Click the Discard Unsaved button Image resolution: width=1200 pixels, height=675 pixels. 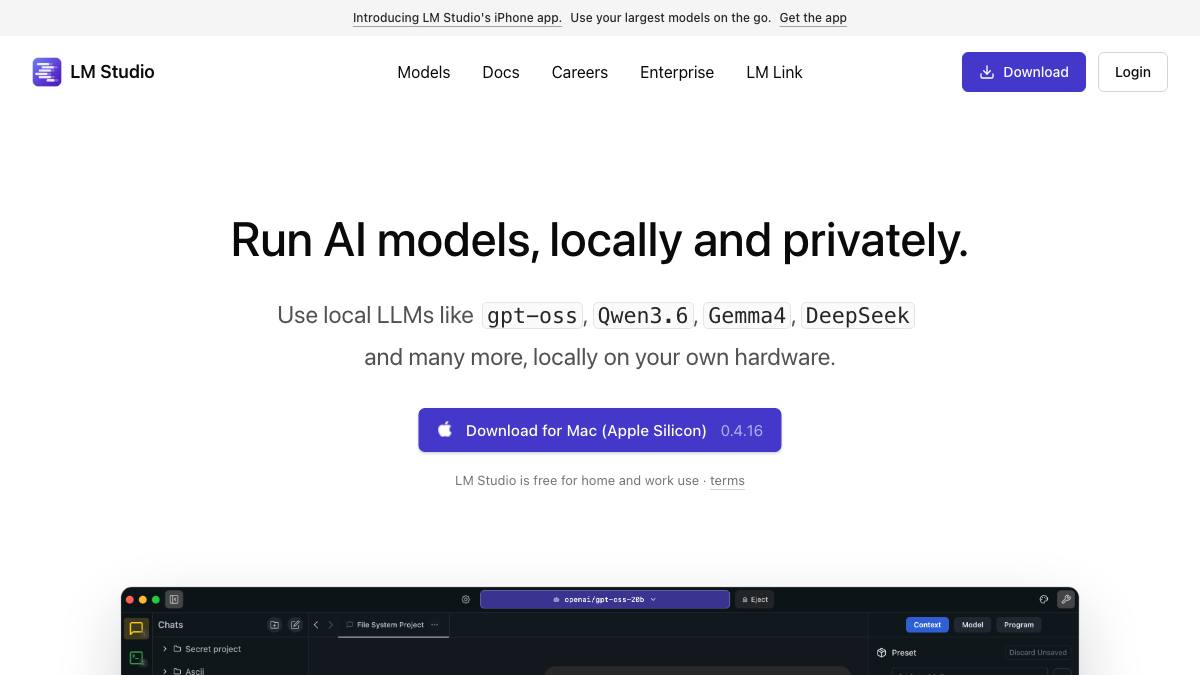[1037, 653]
